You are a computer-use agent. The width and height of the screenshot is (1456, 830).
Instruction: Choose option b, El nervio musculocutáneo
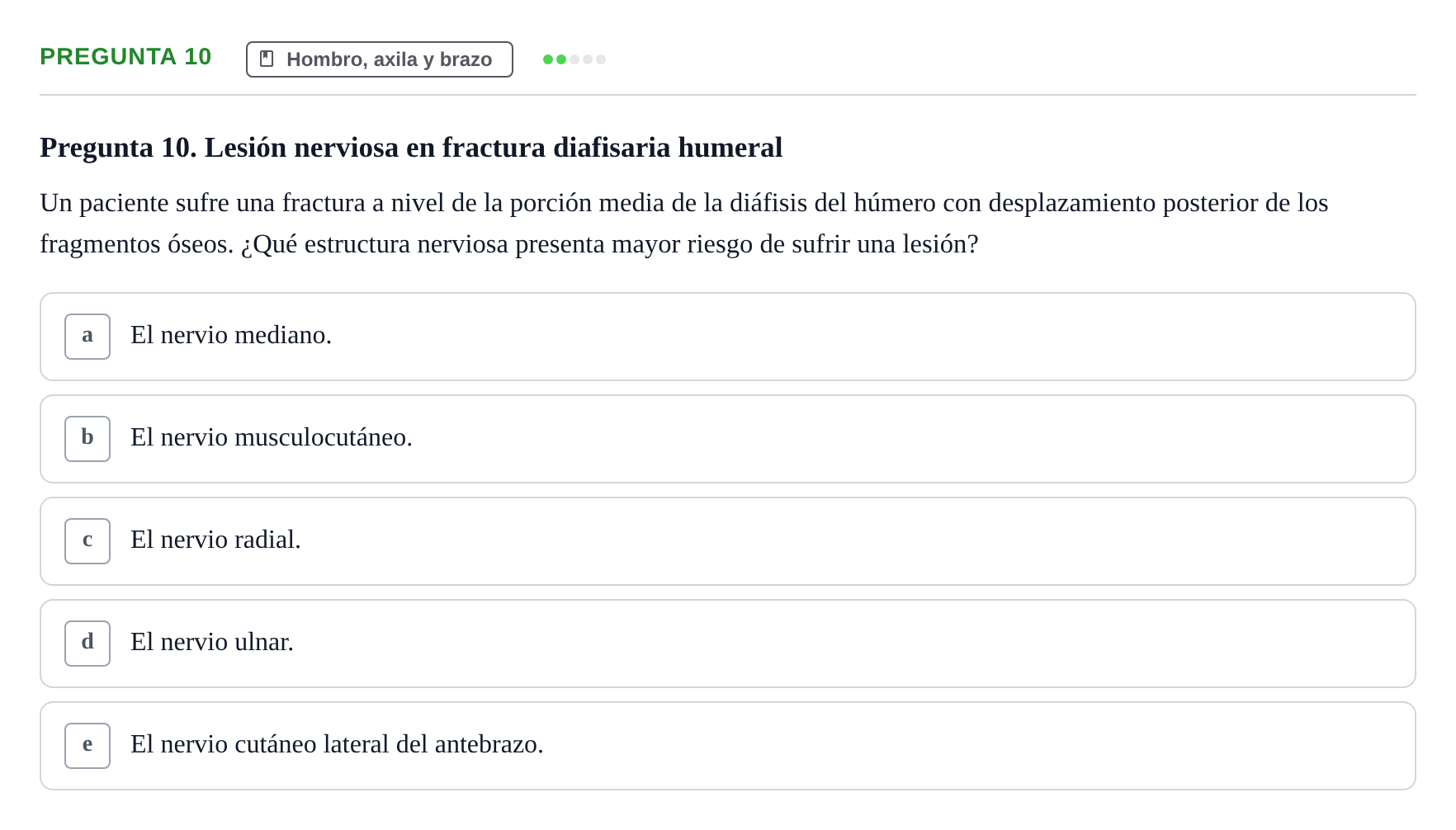click(x=727, y=439)
